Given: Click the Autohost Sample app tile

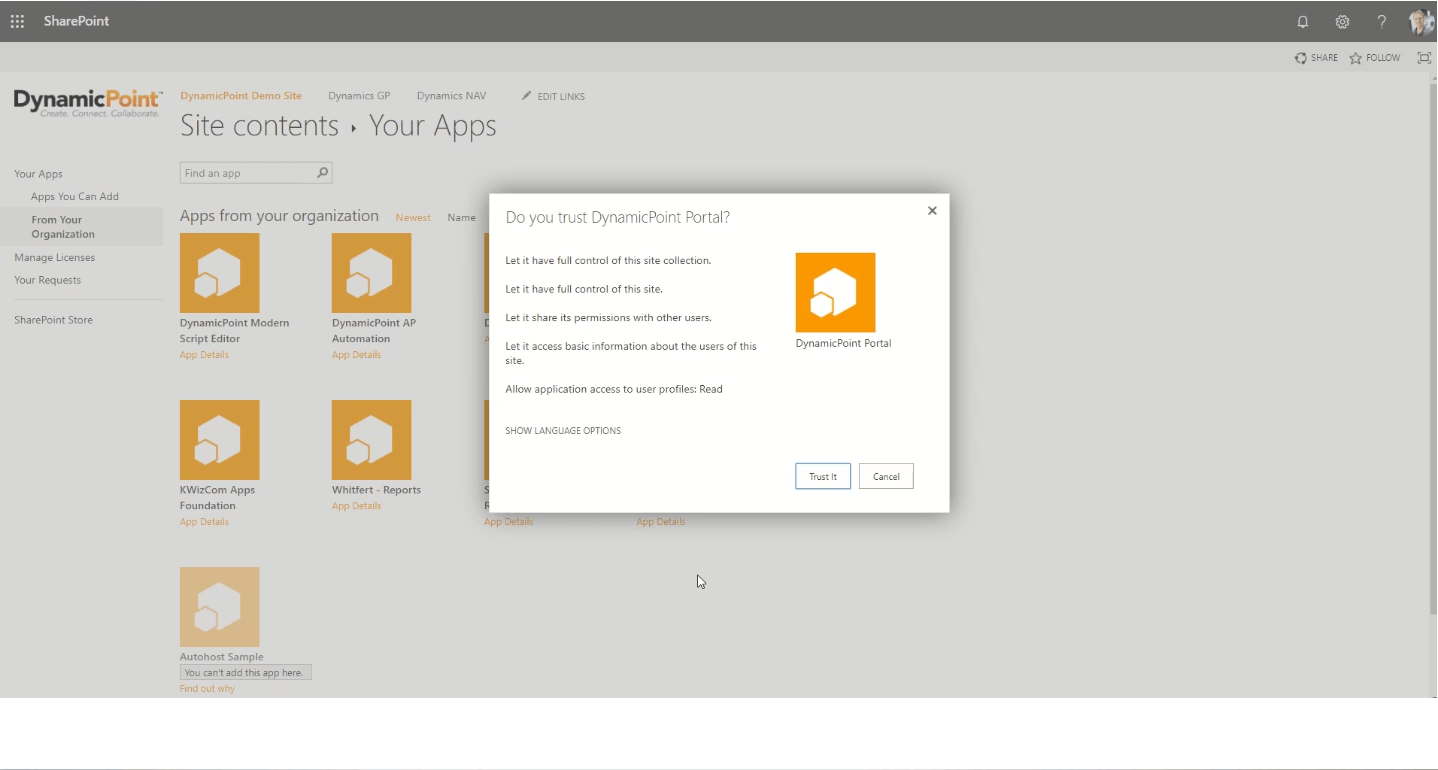Looking at the screenshot, I should coord(219,607).
